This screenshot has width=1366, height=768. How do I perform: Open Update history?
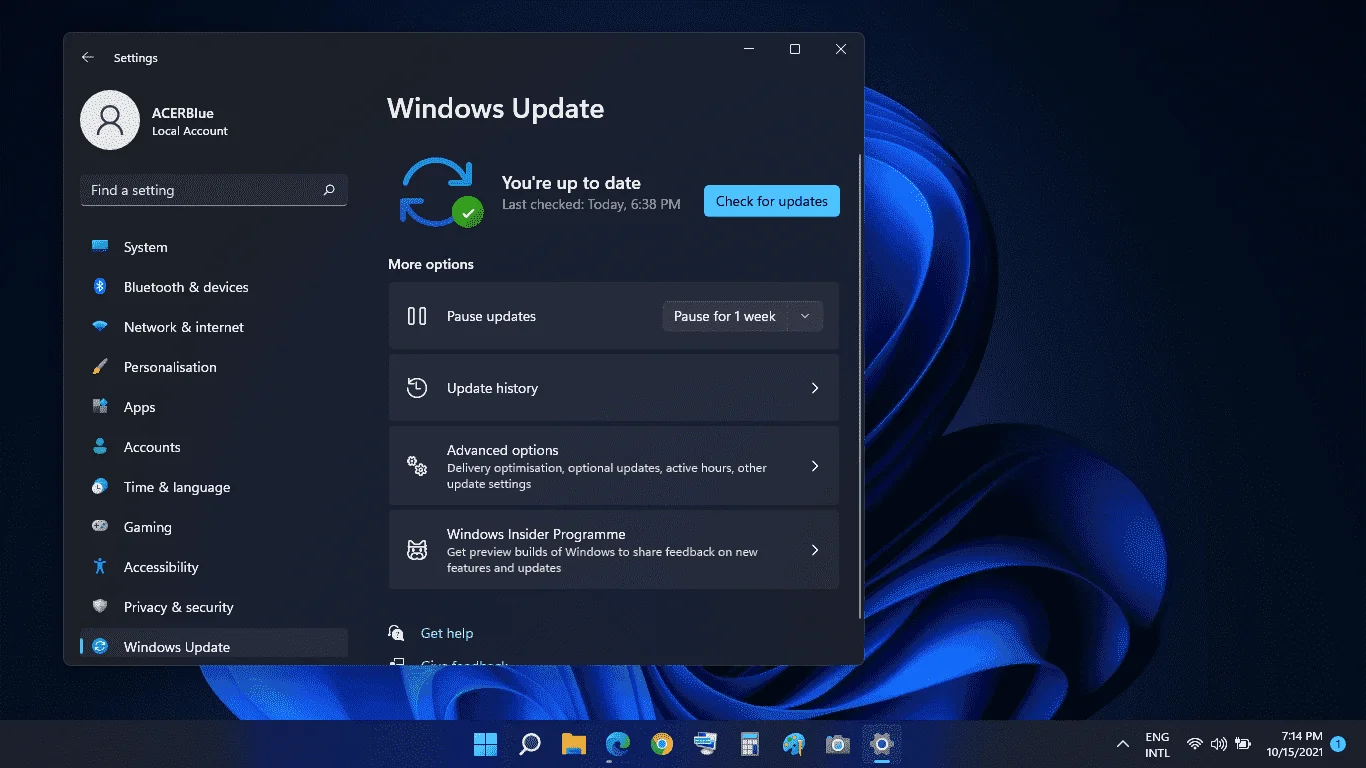point(613,388)
